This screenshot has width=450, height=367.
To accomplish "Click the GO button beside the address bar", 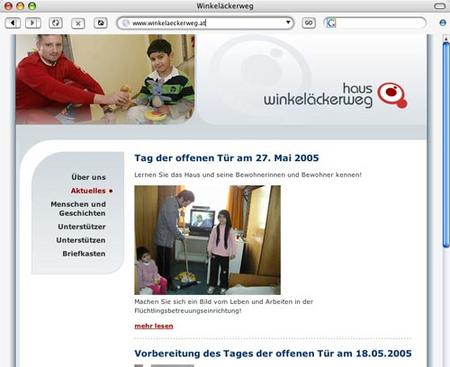I will click(x=309, y=23).
